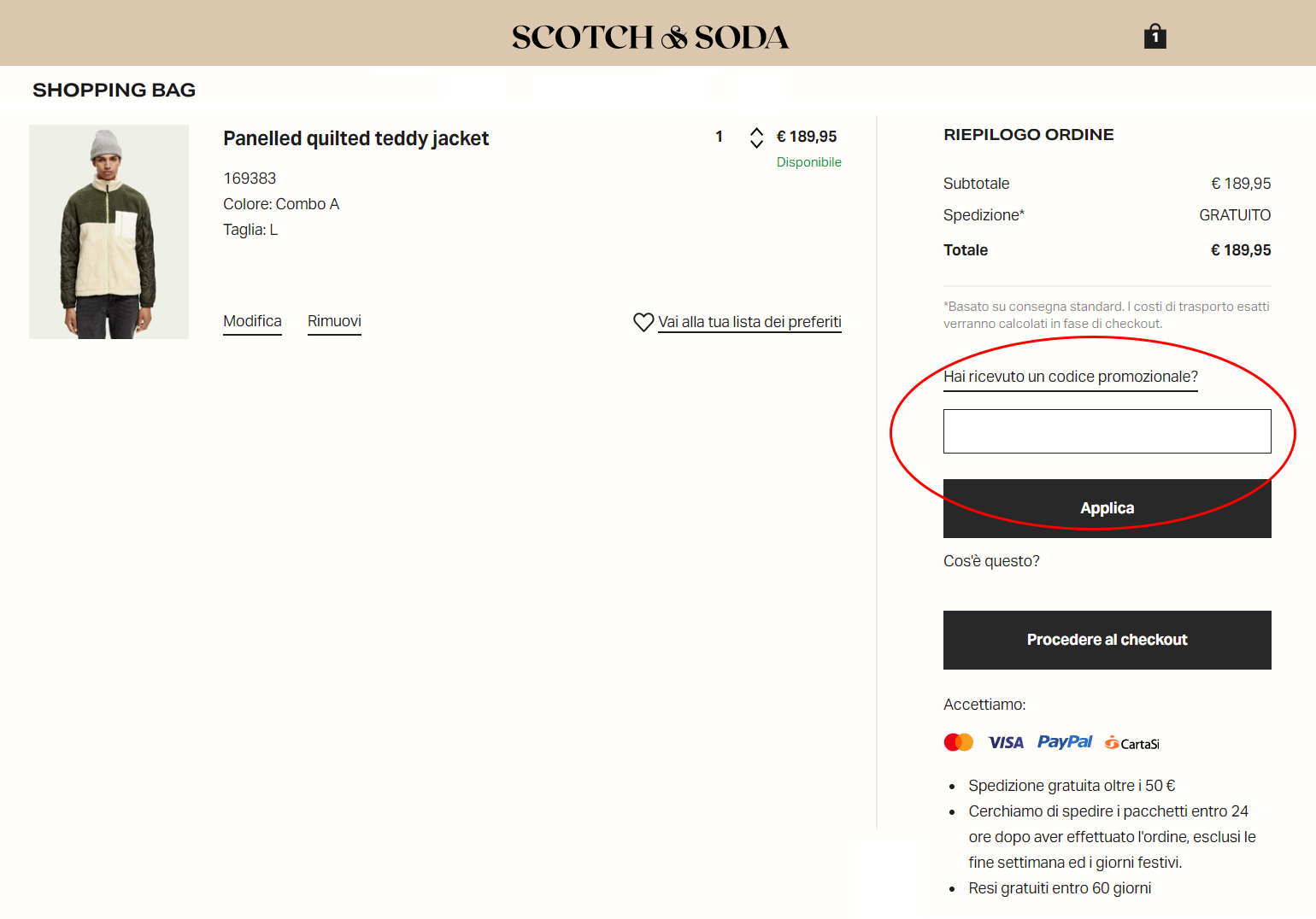Remove item via the Rimuovi link
Image resolution: width=1316 pixels, height=919 pixels.
tap(334, 321)
